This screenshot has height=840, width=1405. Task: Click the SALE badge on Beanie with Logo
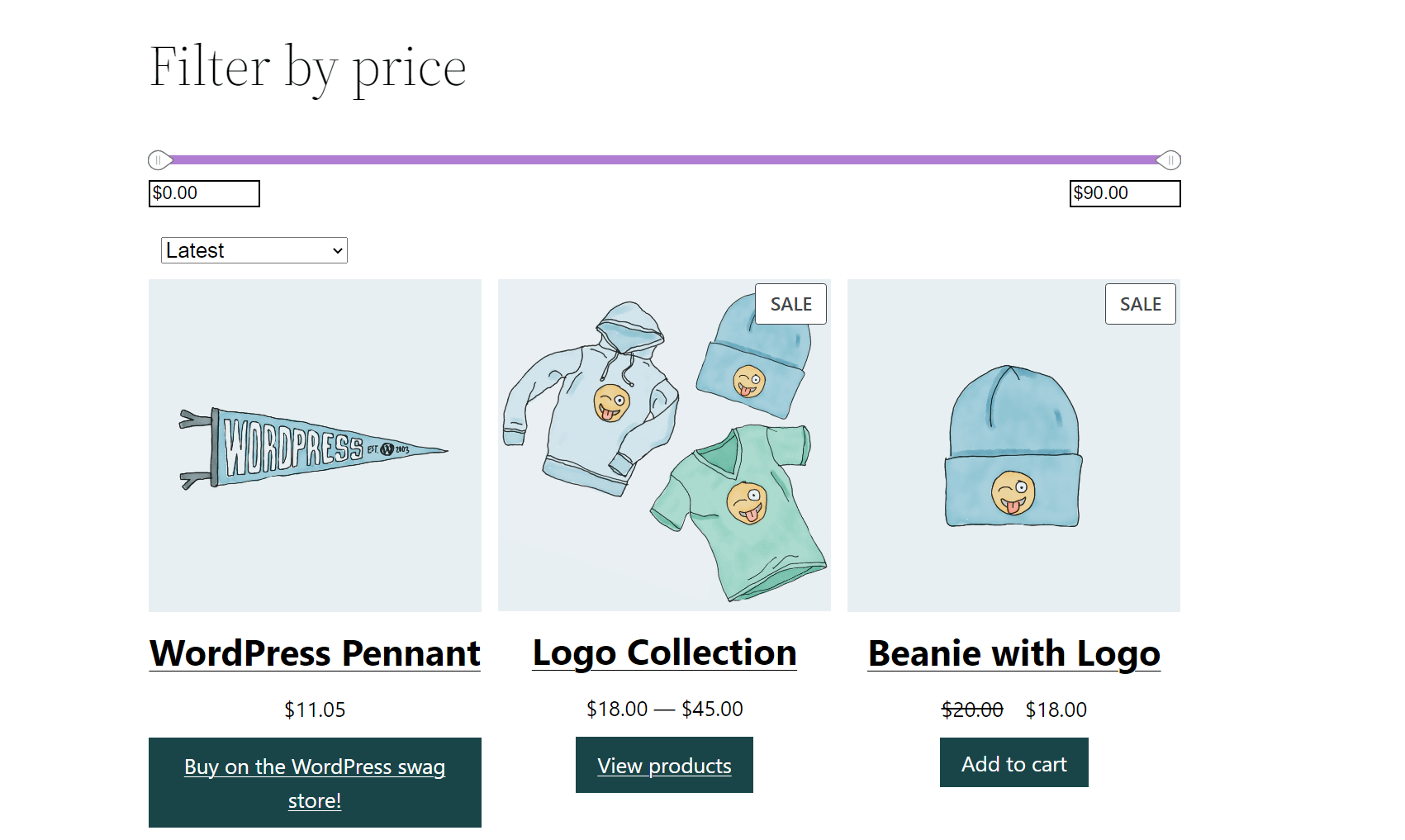point(1140,303)
